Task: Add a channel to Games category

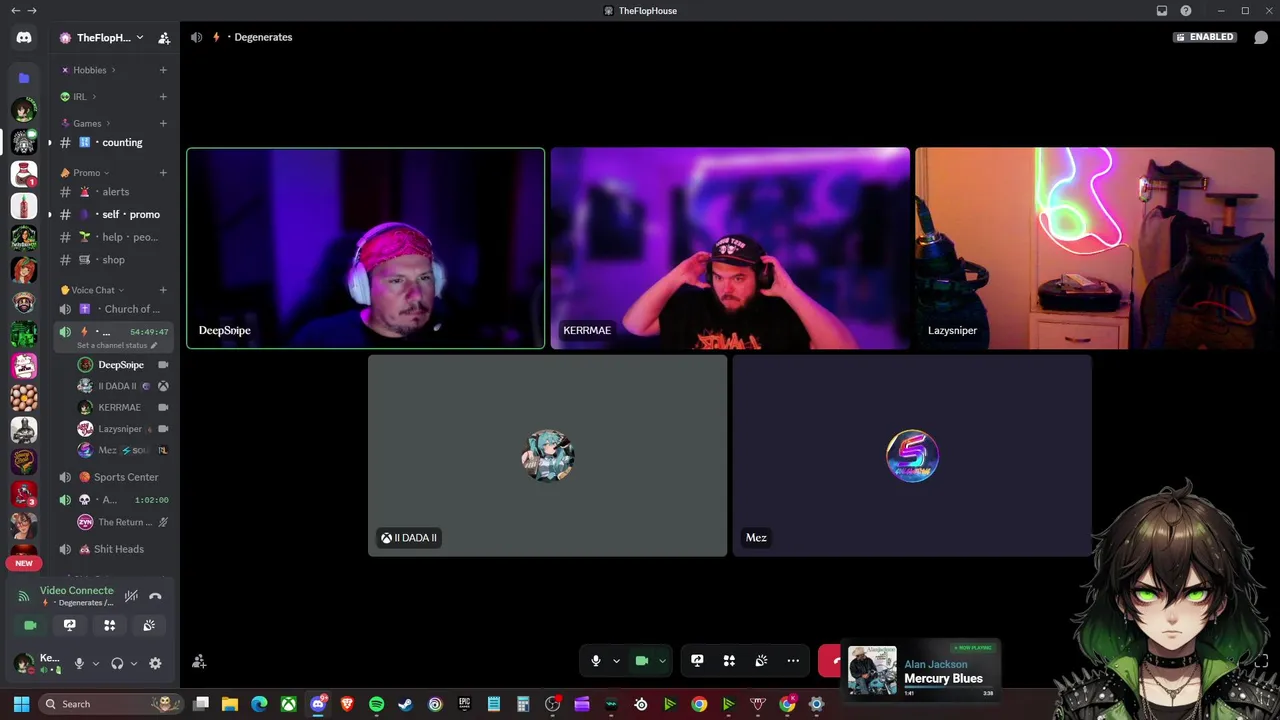Action: pyautogui.click(x=163, y=123)
